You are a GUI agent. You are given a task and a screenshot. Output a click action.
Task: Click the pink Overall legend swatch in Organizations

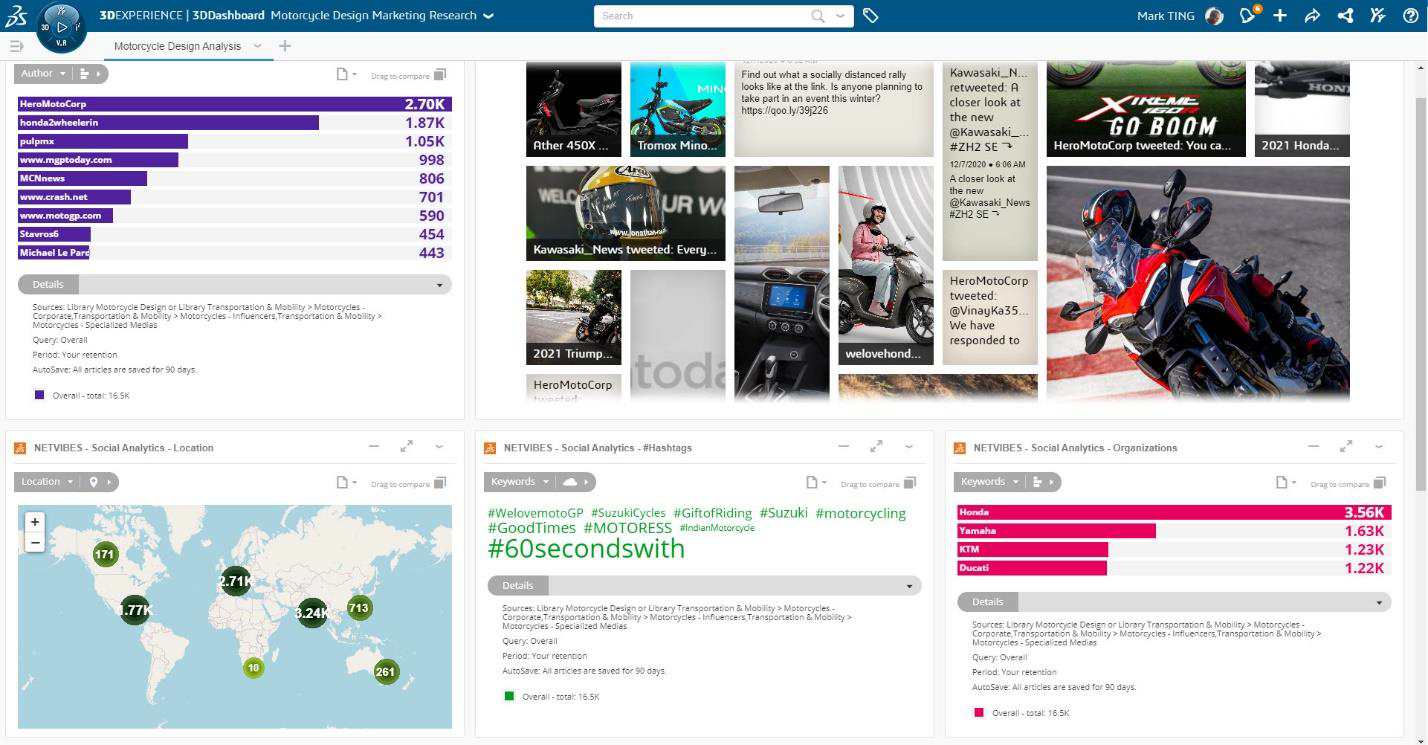coord(979,713)
